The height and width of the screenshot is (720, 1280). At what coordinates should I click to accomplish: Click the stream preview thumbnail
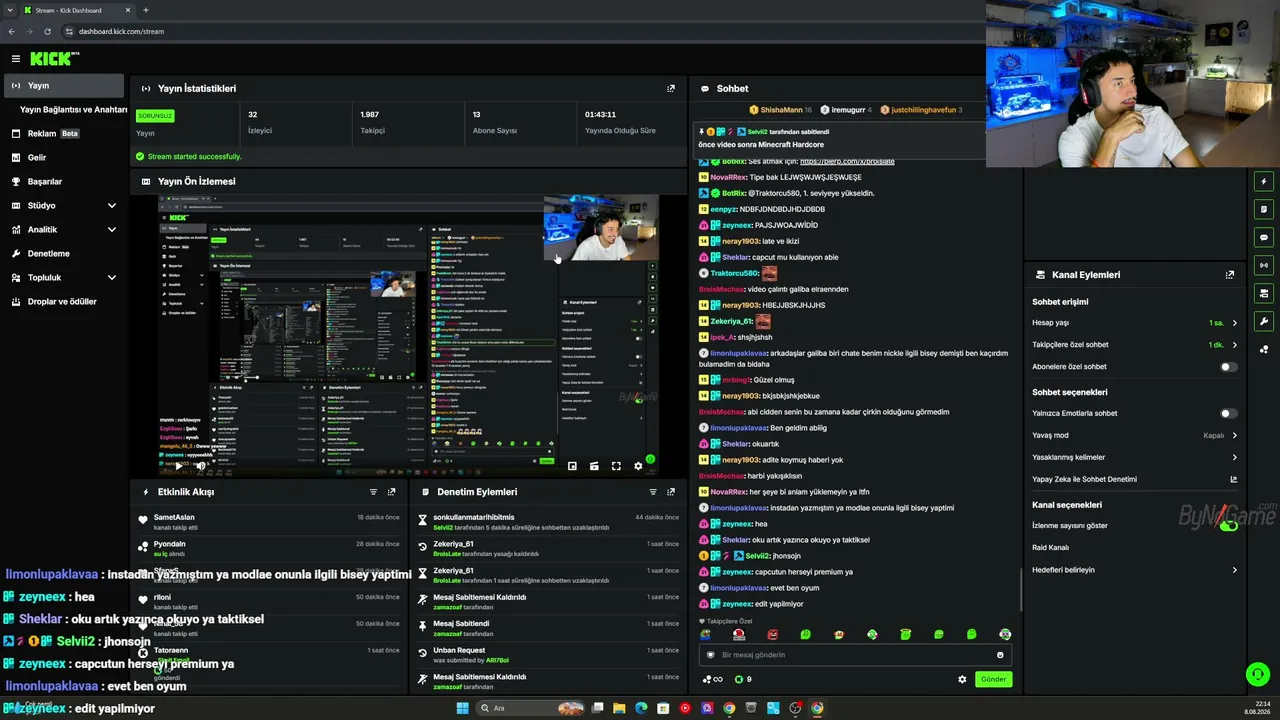408,335
